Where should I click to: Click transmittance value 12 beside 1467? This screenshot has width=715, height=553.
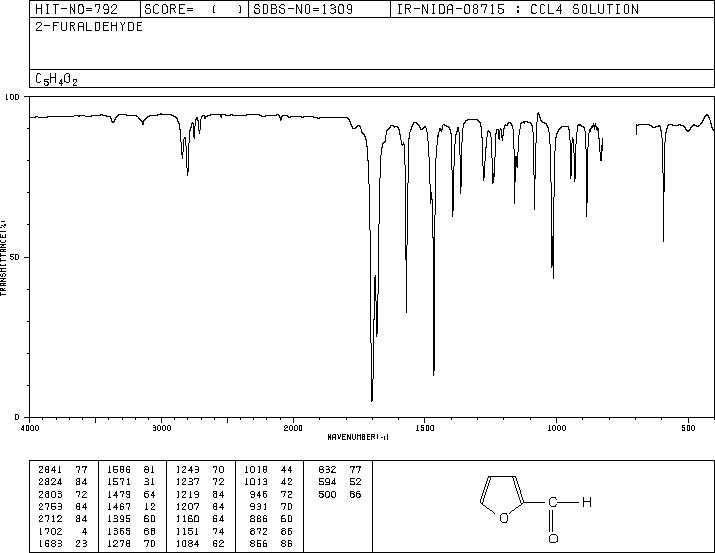pos(150,506)
